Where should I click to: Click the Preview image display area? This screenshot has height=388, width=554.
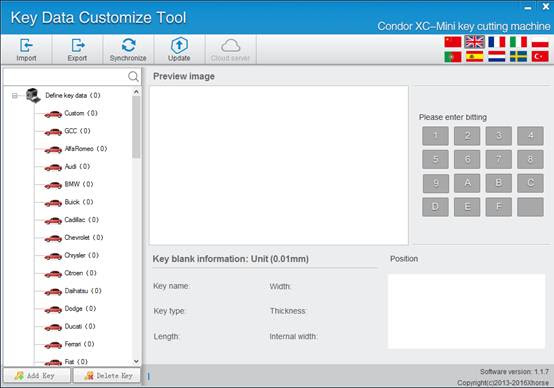[x=279, y=165]
